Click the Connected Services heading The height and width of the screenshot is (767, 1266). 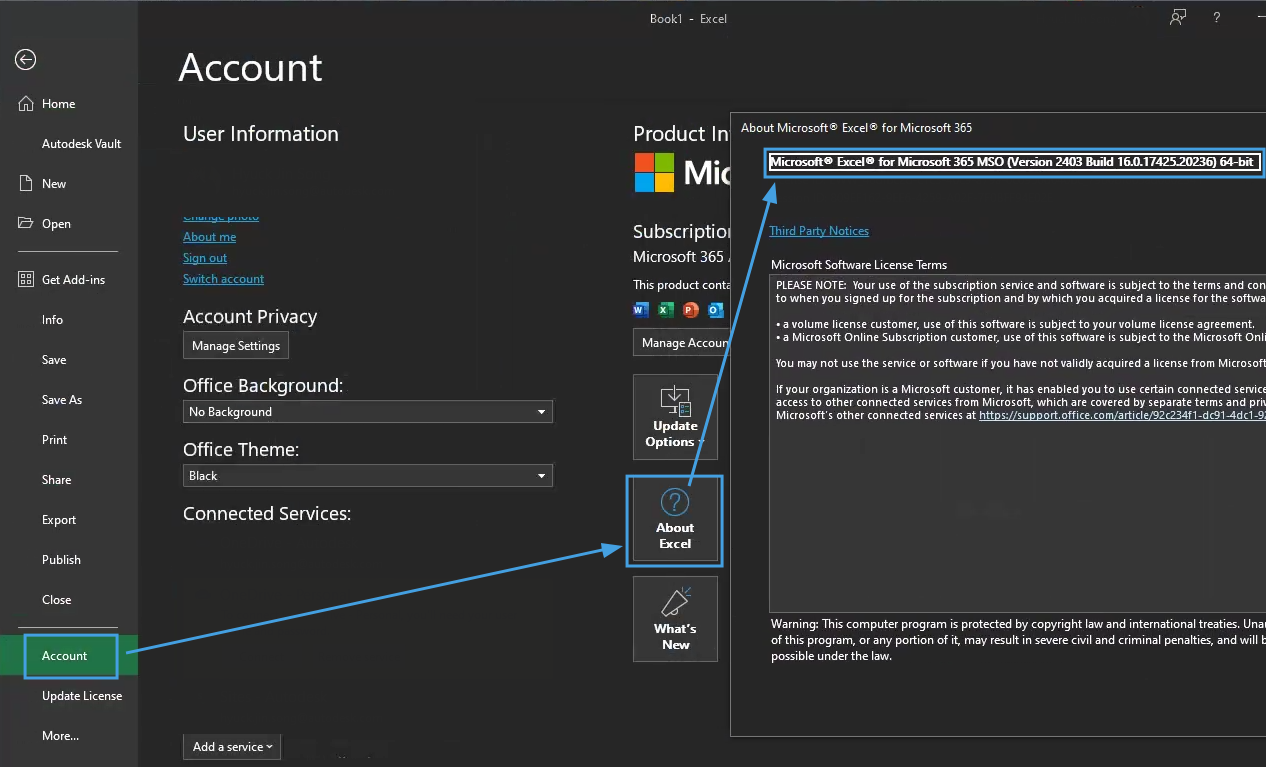pyautogui.click(x=267, y=514)
